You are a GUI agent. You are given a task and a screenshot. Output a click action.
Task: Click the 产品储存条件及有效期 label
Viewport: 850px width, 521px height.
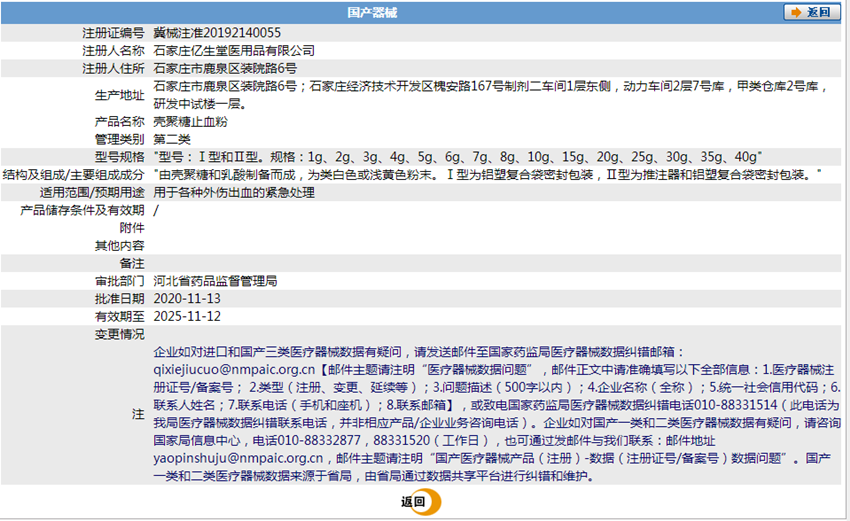coord(82,210)
